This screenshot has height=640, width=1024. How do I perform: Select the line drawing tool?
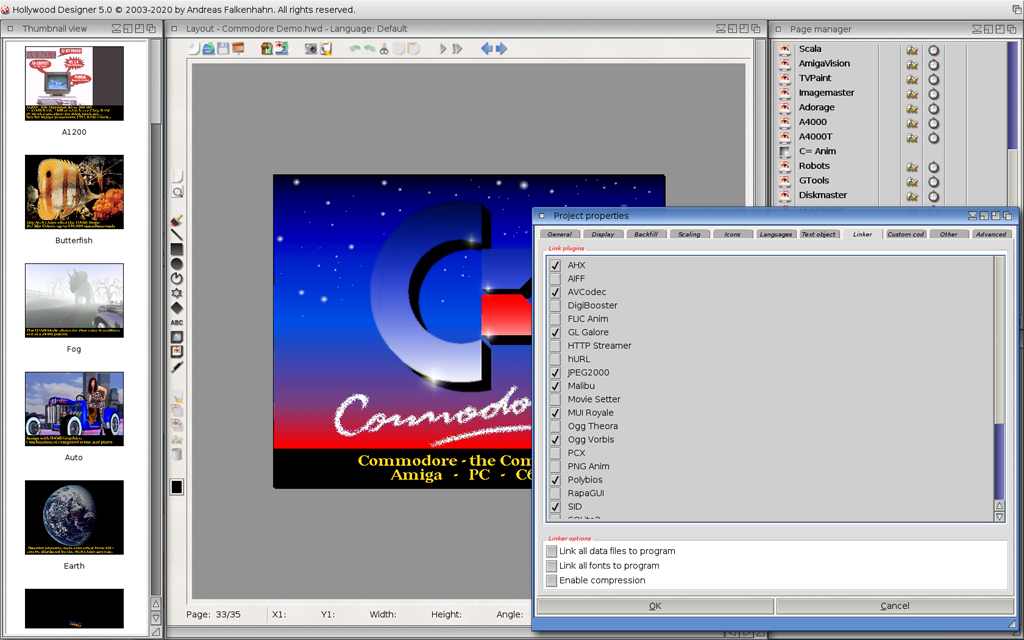pyautogui.click(x=177, y=235)
